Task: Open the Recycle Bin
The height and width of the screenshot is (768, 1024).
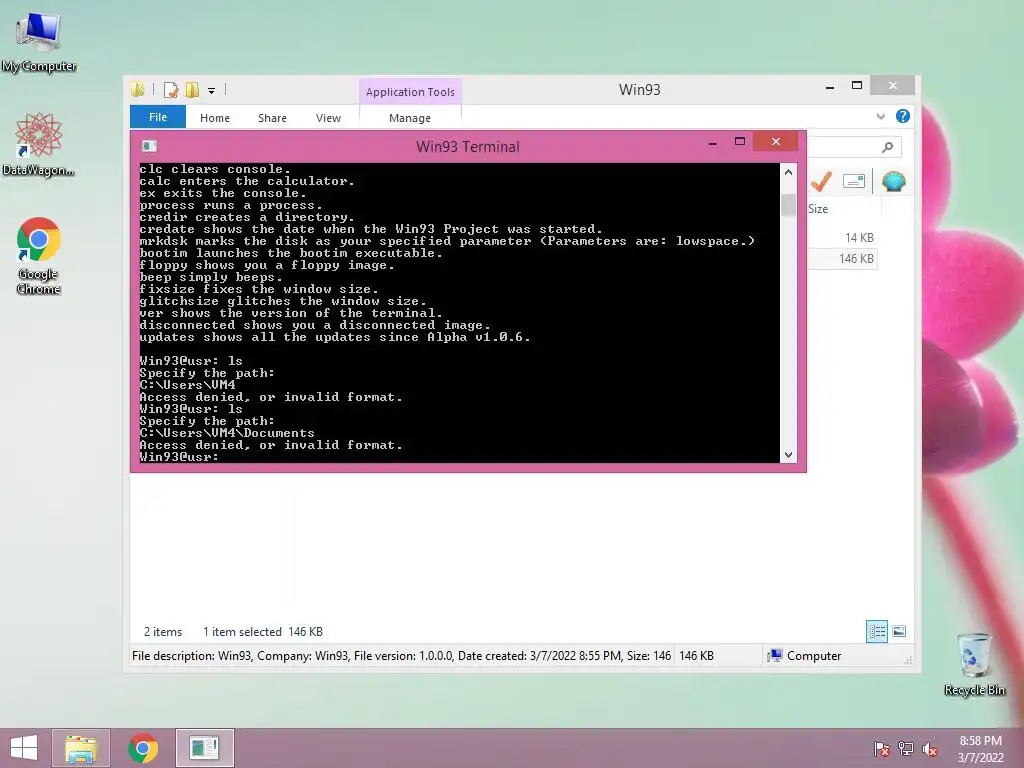Action: [x=974, y=664]
